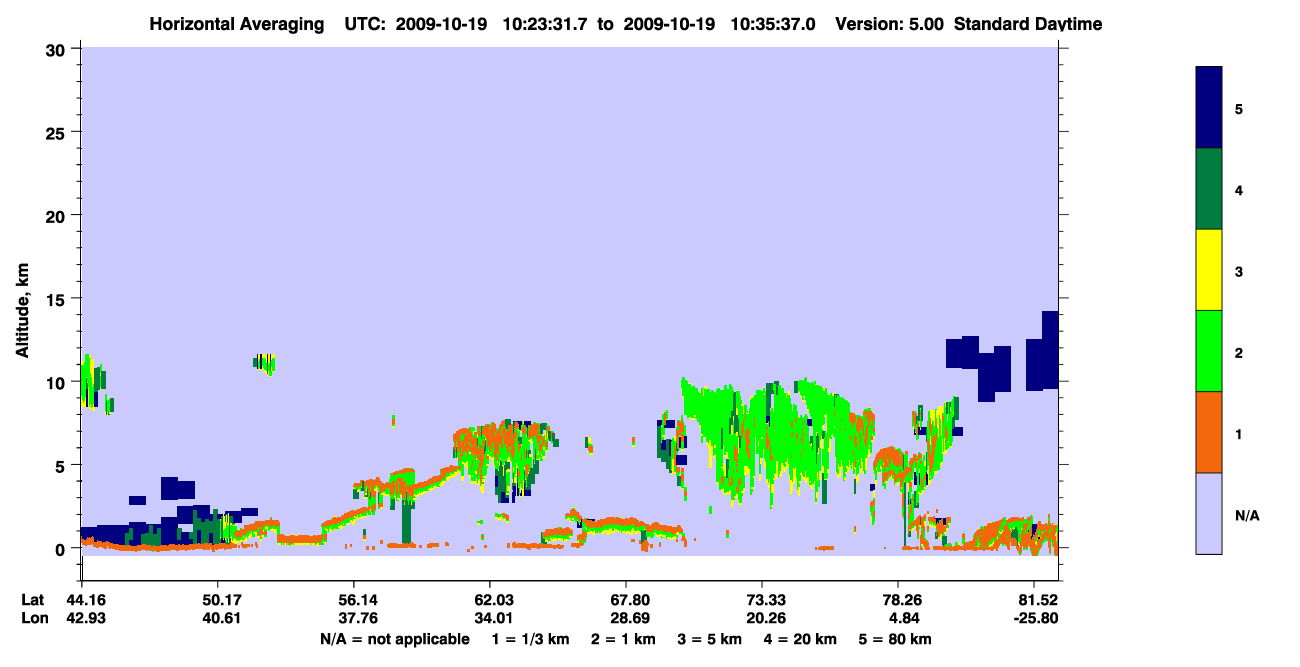Click the '1 = 1/3 km' caption entry
This screenshot has width=1300, height=667.
coord(532,639)
